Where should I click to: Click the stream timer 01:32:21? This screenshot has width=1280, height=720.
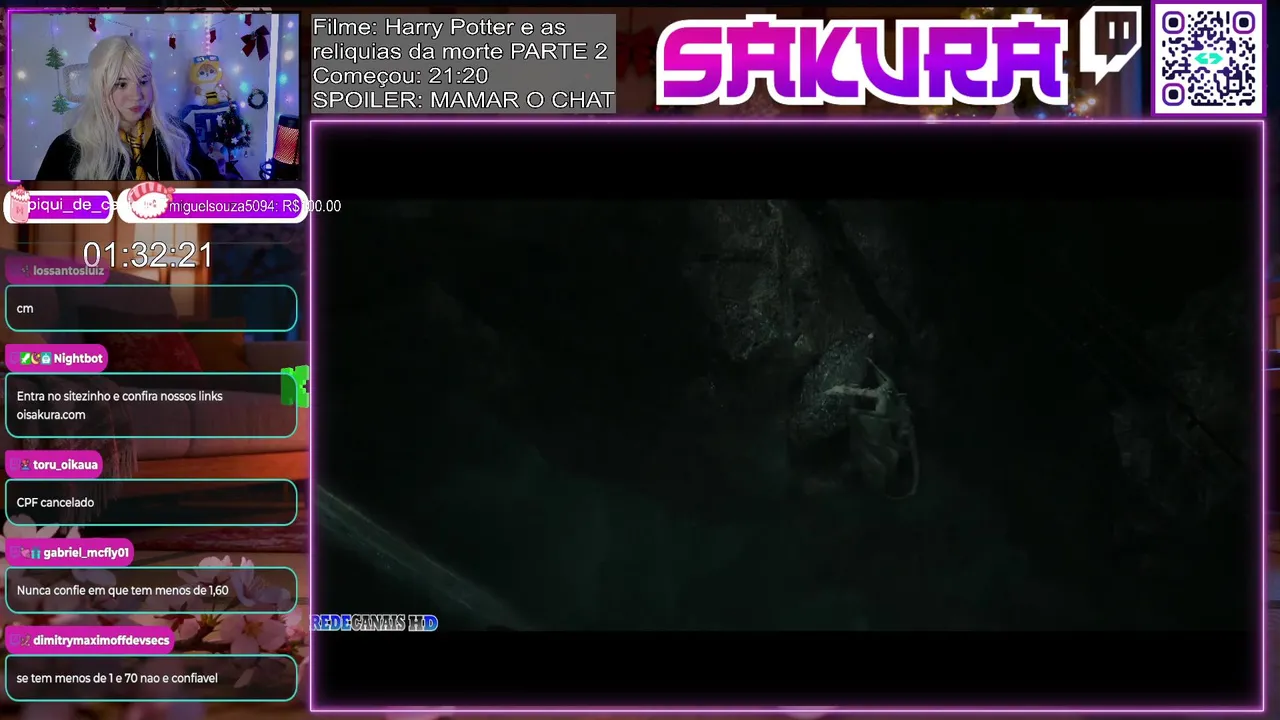coord(148,255)
